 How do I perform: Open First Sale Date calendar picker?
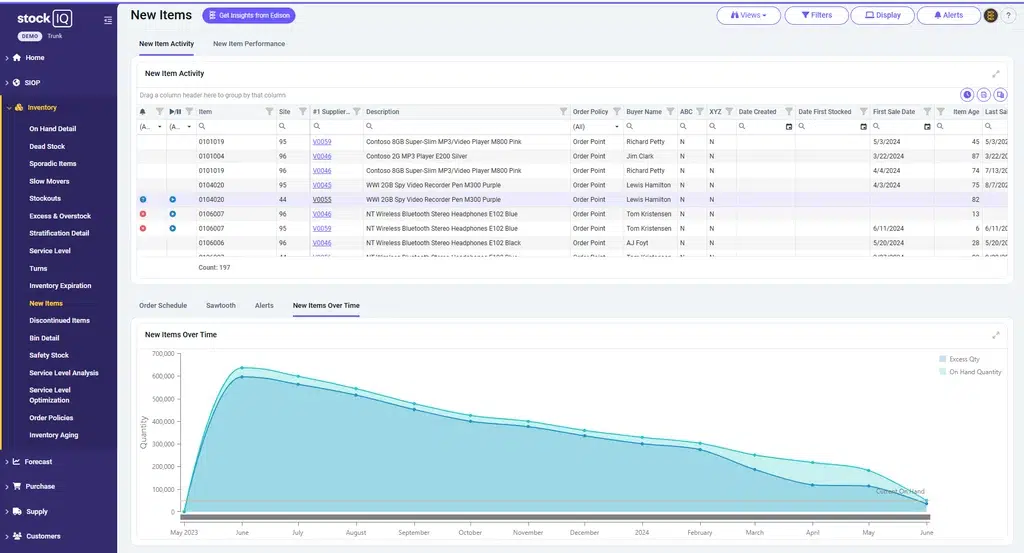(927, 127)
